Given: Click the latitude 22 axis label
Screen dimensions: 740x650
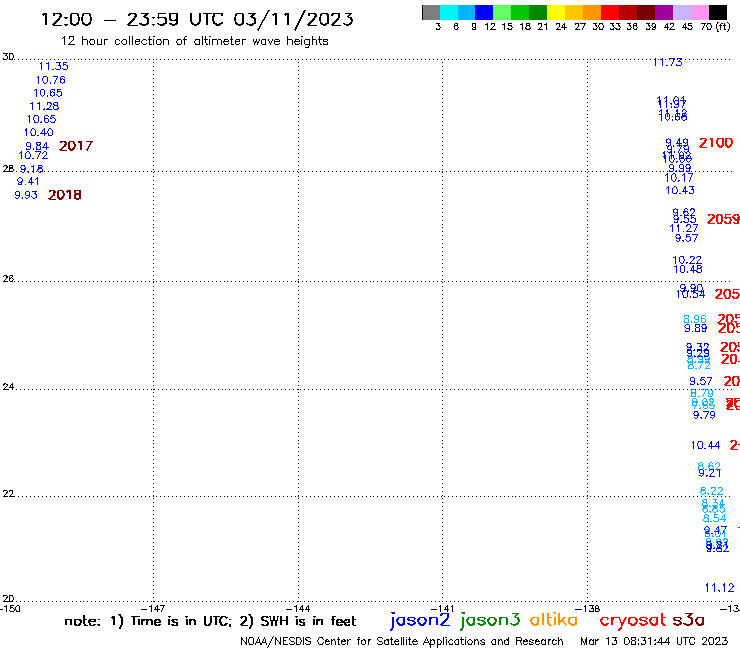Looking at the screenshot, I should pos(8,493).
